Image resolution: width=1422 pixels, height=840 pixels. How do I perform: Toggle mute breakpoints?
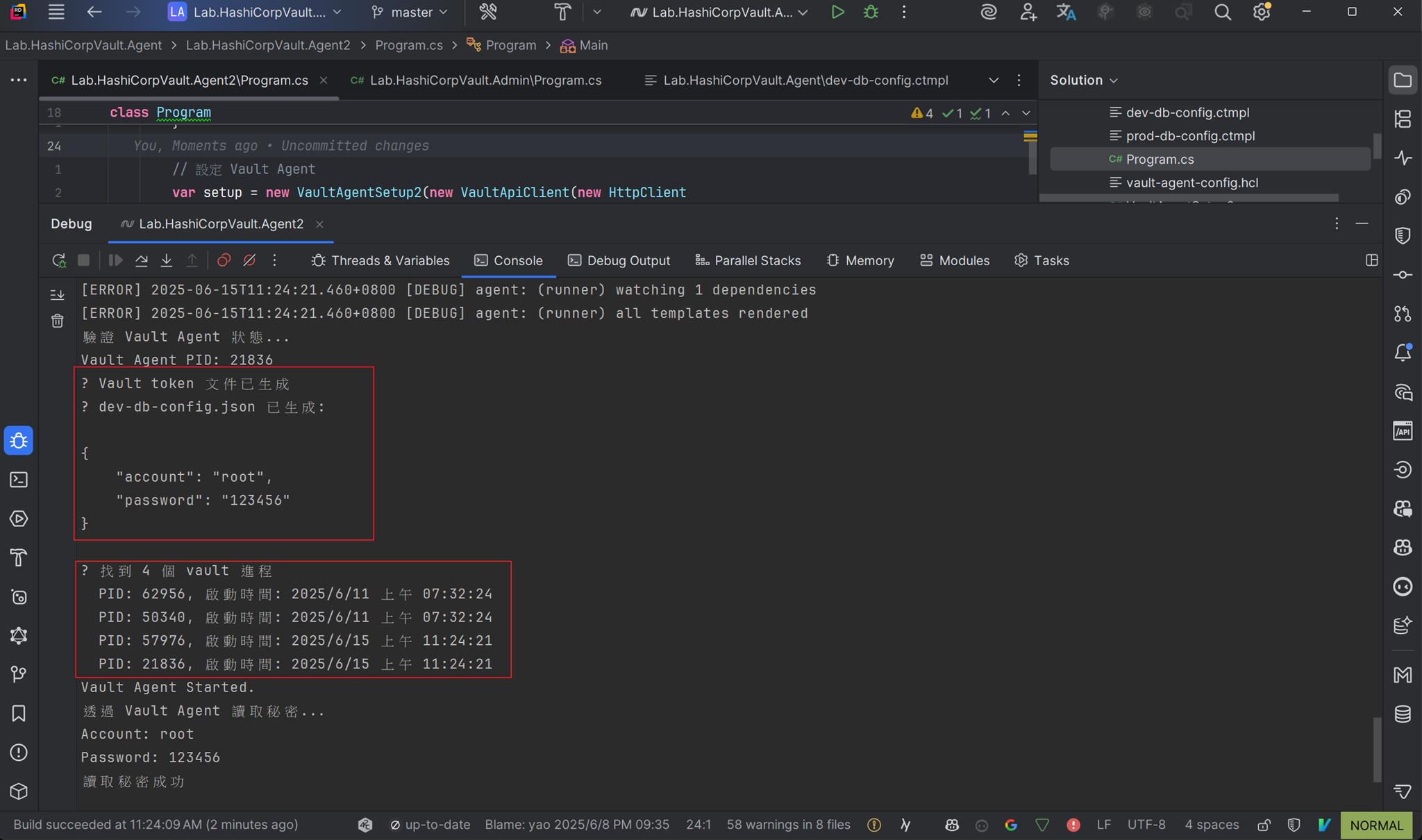coord(249,260)
